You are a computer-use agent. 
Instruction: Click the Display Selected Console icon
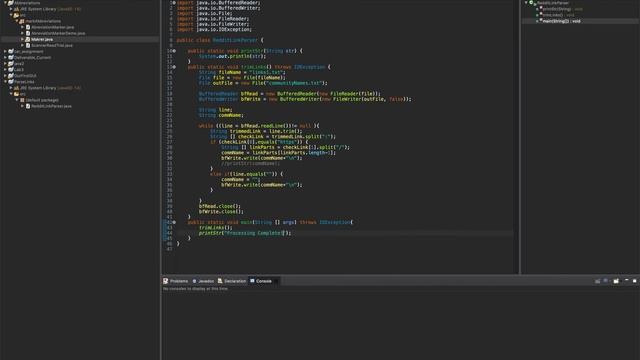pos(606,281)
